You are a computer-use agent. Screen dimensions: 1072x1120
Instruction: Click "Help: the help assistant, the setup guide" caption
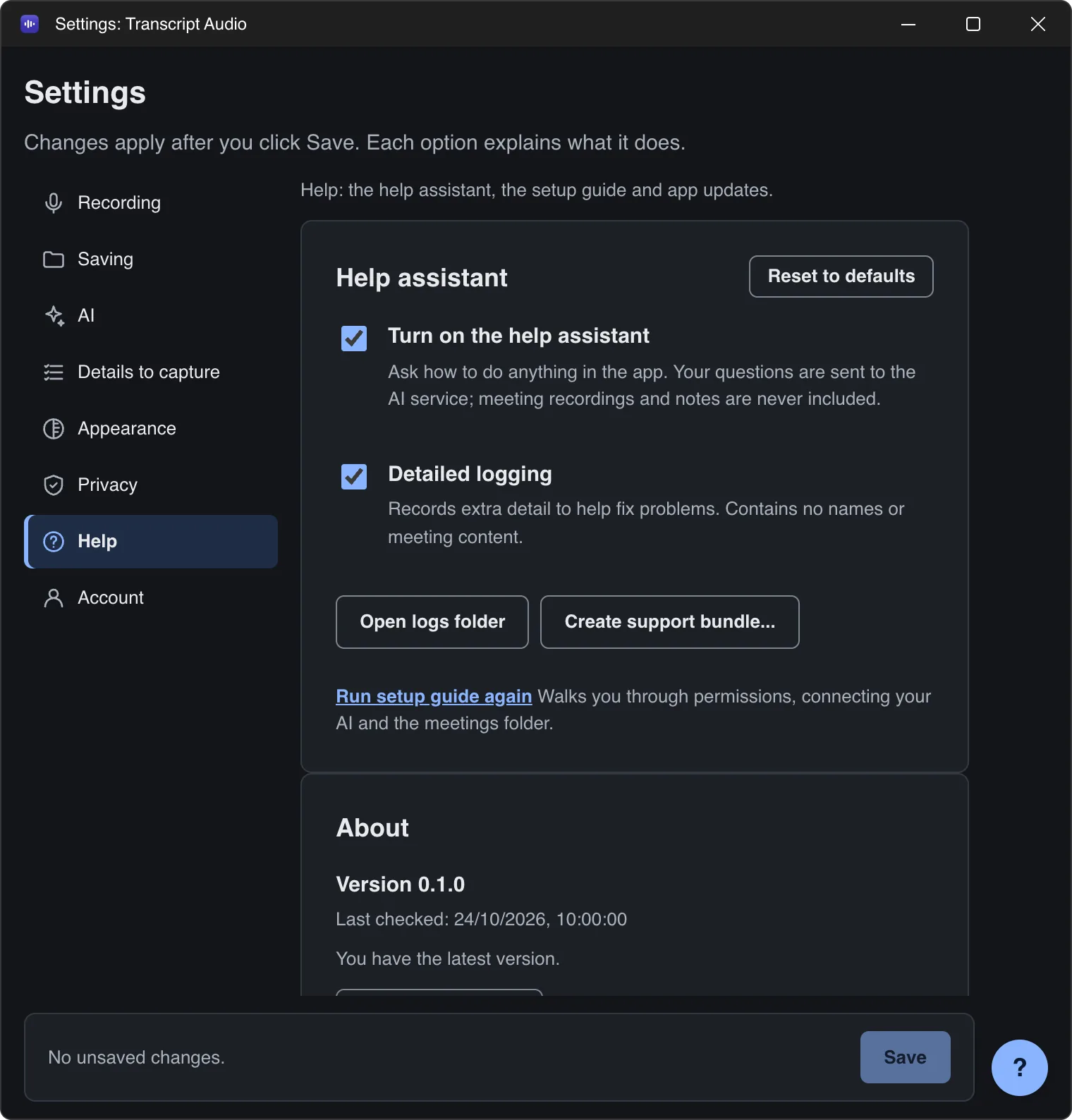click(x=537, y=190)
